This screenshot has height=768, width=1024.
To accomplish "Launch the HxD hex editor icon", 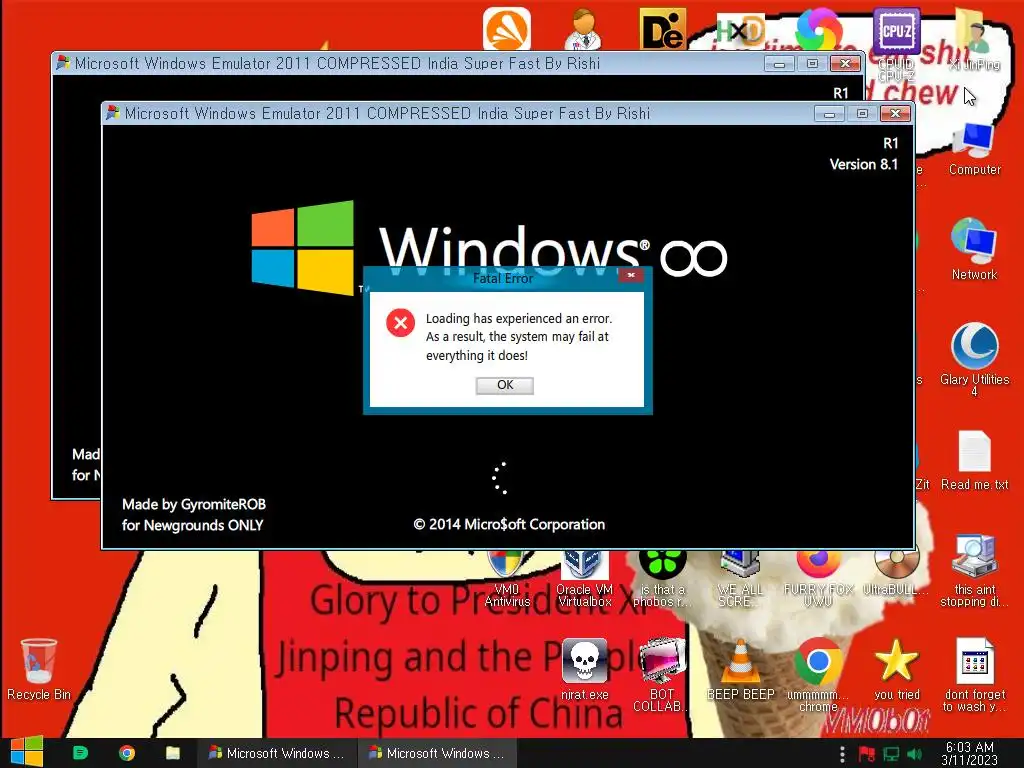I will point(741,29).
